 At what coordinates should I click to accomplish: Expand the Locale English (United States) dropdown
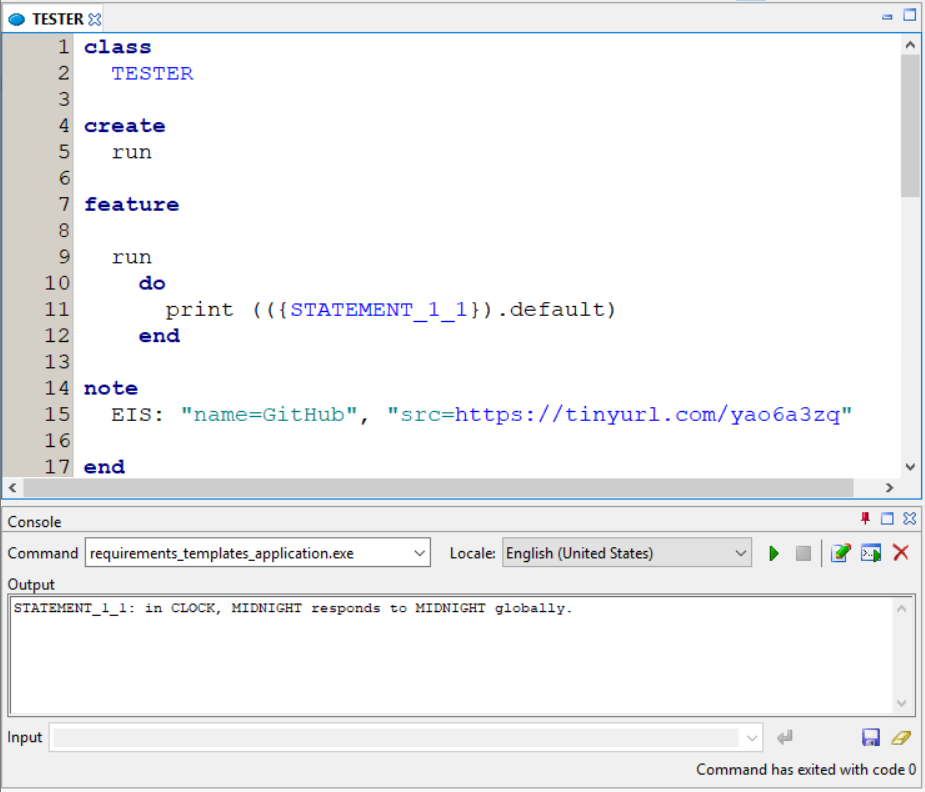click(740, 553)
